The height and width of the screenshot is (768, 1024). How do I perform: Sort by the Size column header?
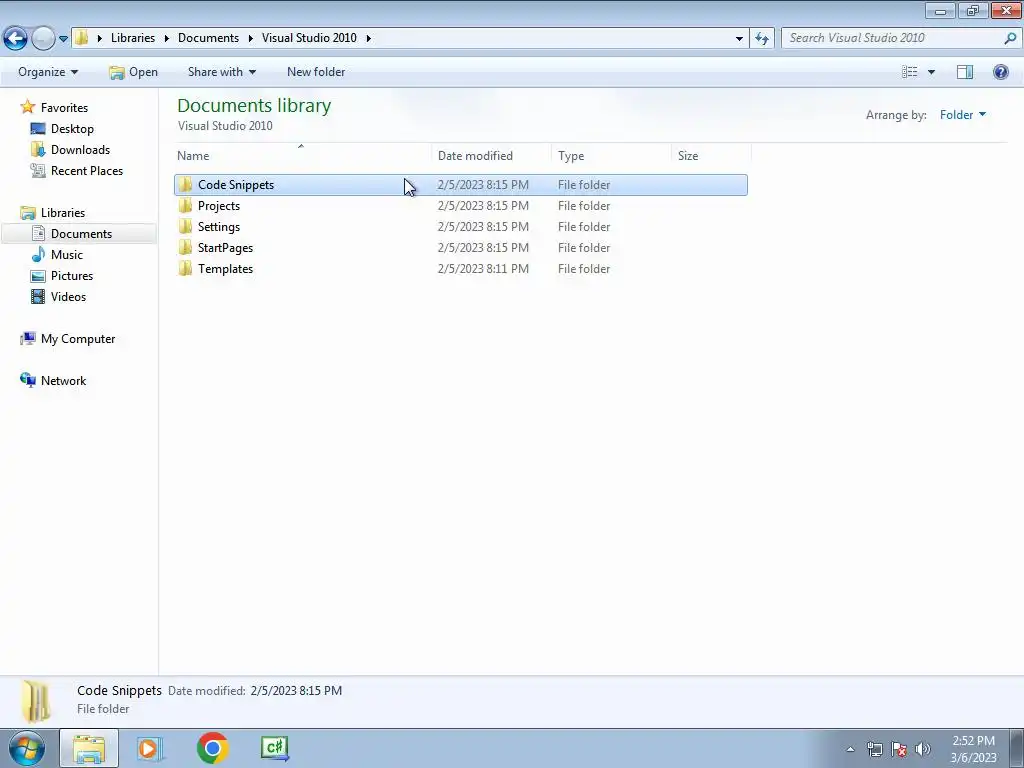click(x=711, y=155)
